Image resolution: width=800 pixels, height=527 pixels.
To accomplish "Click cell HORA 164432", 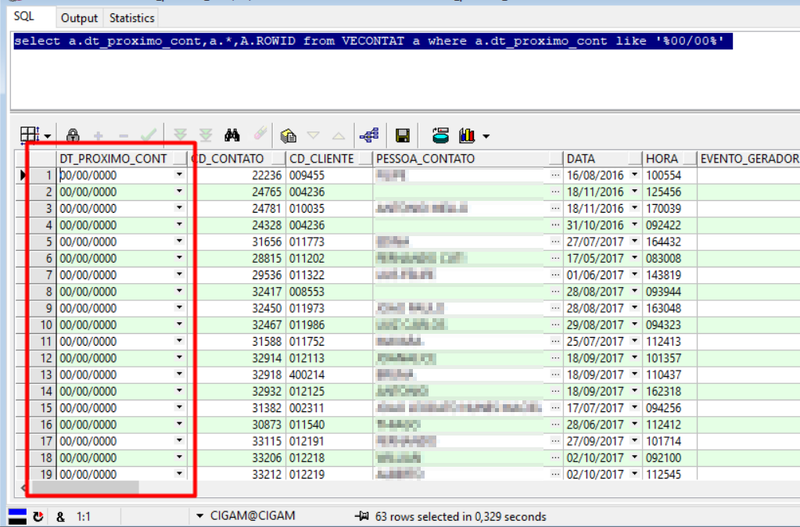I will click(670, 242).
